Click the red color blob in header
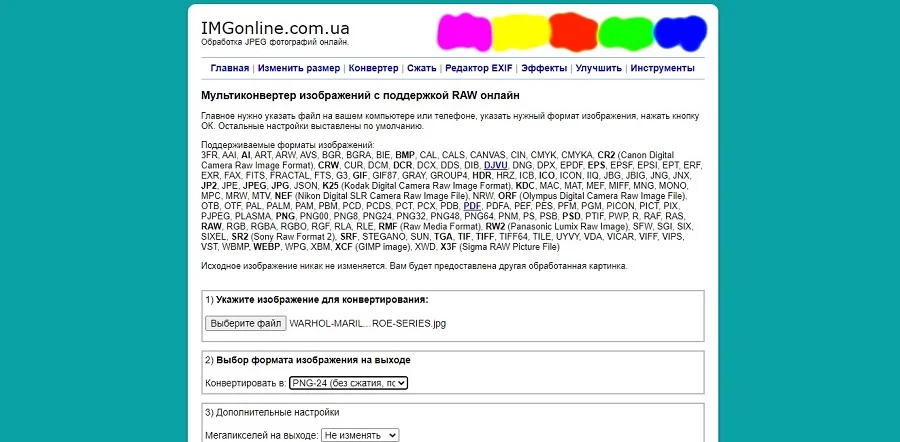900x442 pixels. pos(573,32)
